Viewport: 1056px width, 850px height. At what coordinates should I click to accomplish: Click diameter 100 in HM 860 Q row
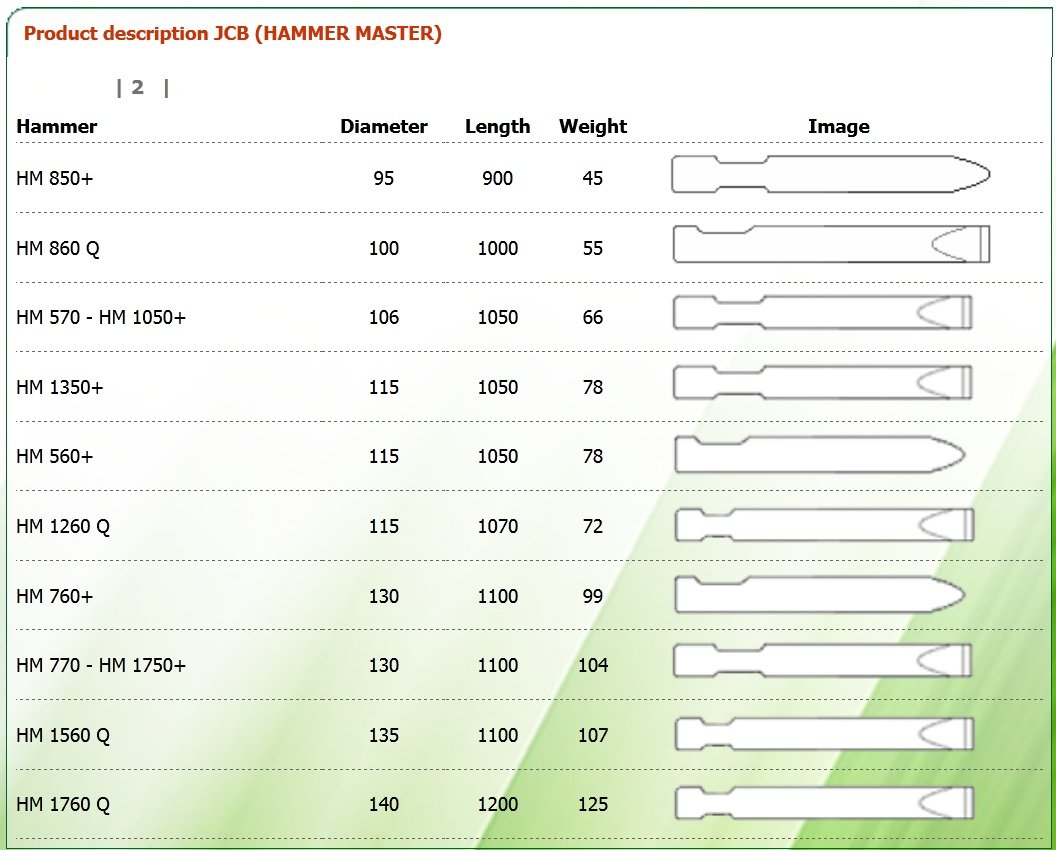[x=384, y=248]
